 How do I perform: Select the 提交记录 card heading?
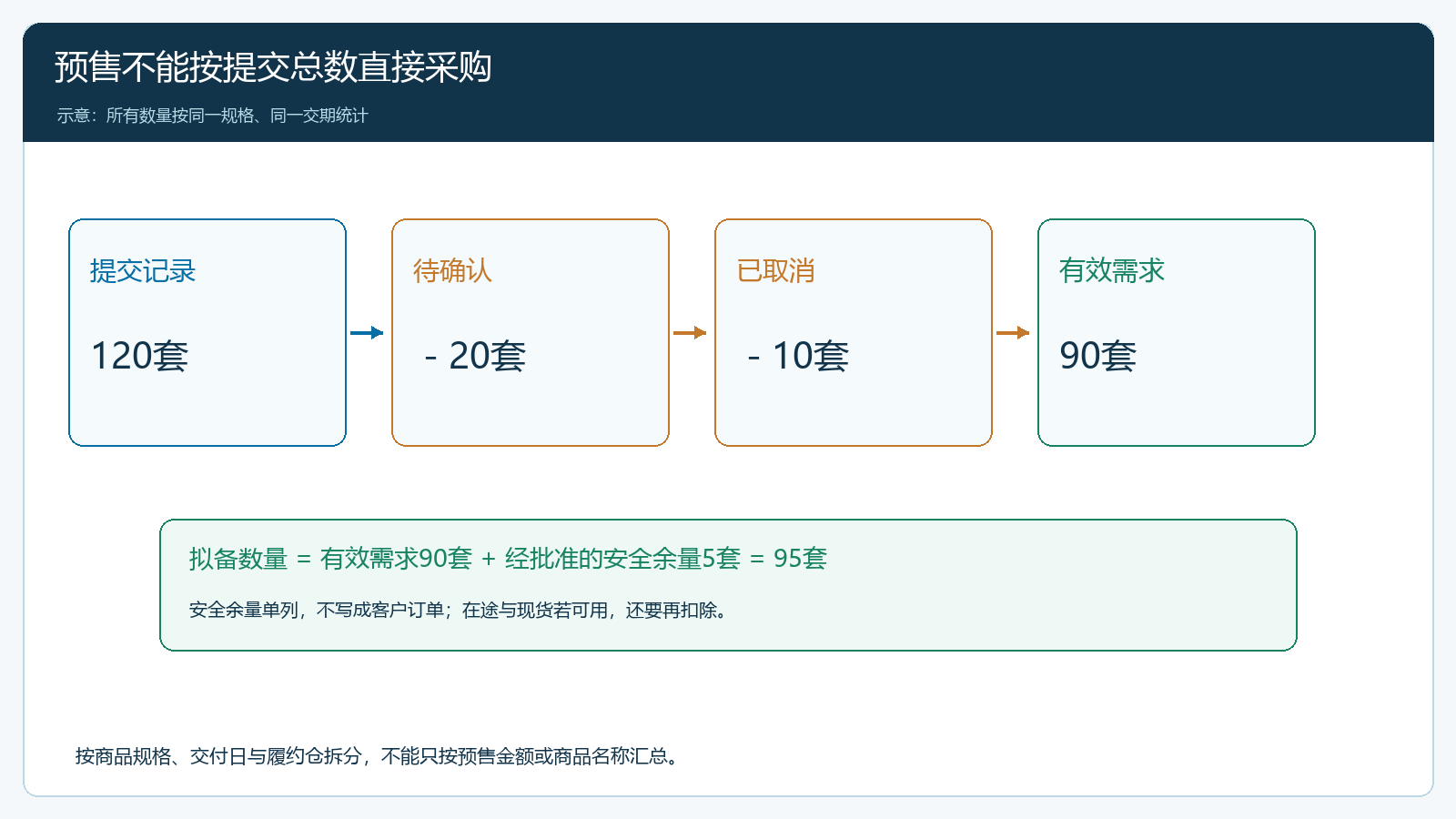pyautogui.click(x=143, y=270)
